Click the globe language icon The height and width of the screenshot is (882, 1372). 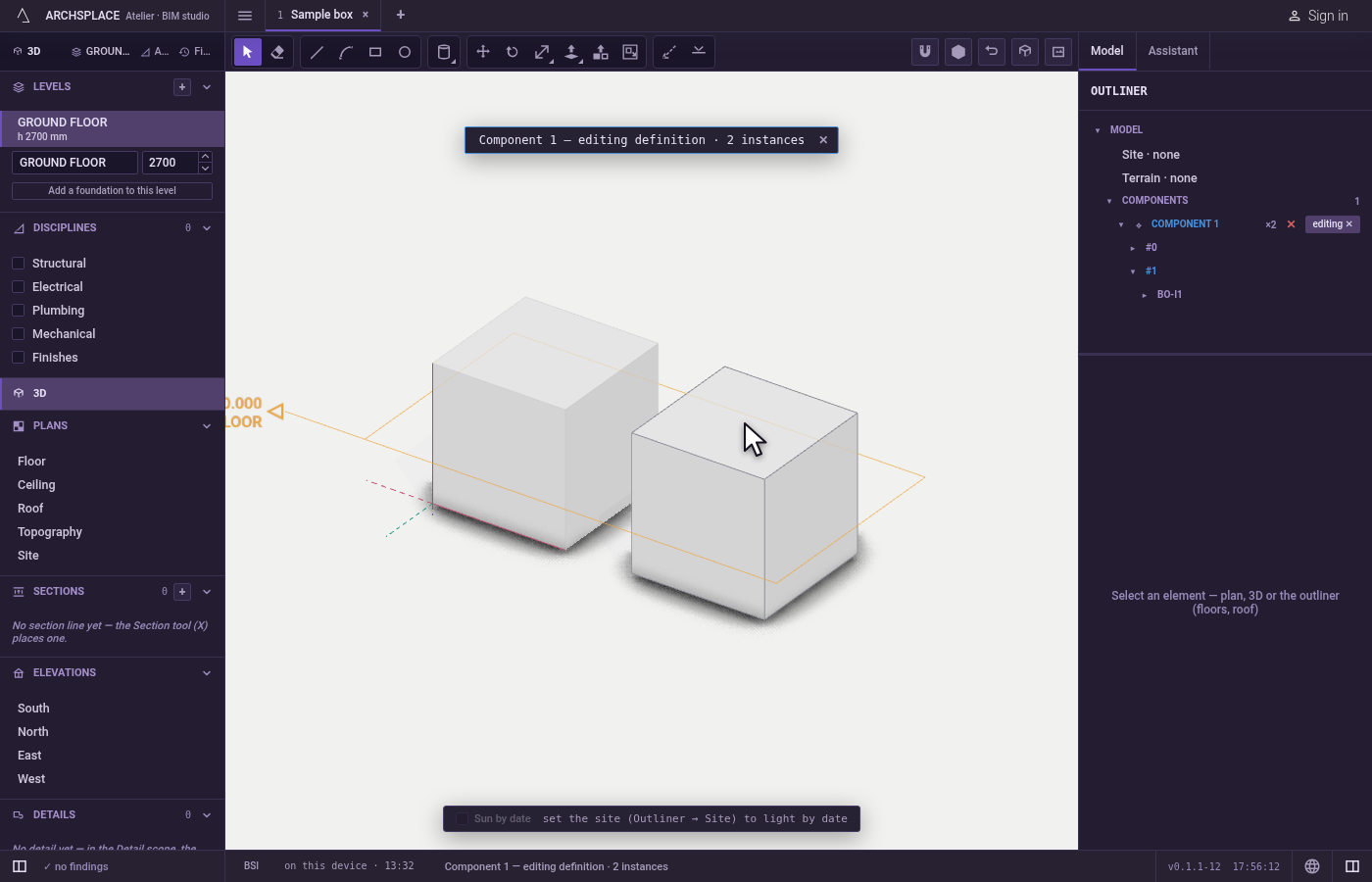(1312, 866)
